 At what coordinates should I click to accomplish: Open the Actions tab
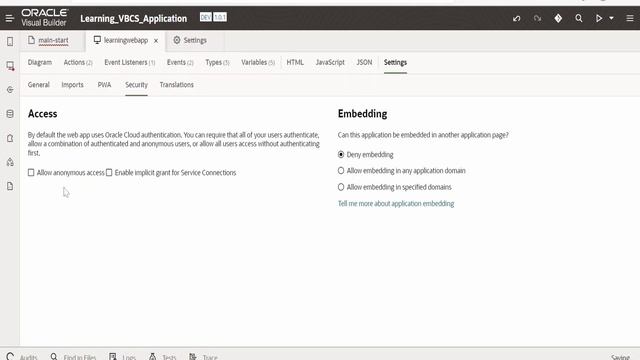[78, 62]
